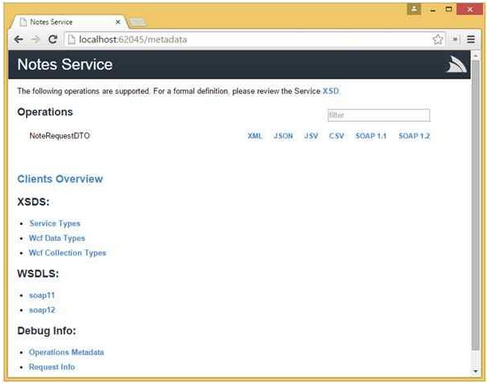
Task: Click the extension icon beside the star
Action: coord(455,39)
